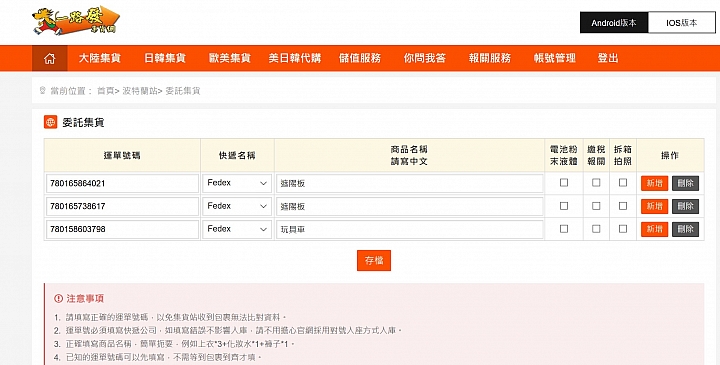This screenshot has height=365, width=720.
Task: Open the 帳號管理 menu
Action: click(555, 58)
